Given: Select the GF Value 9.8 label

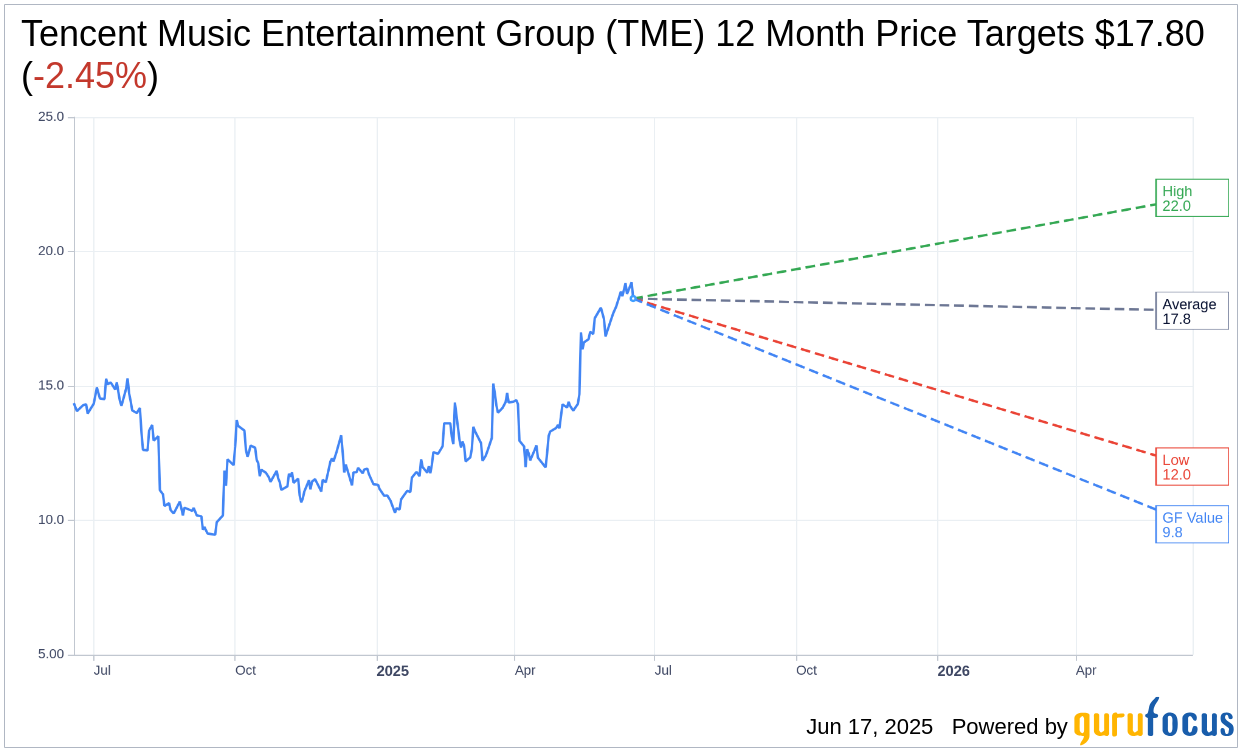Looking at the screenshot, I should (1192, 525).
